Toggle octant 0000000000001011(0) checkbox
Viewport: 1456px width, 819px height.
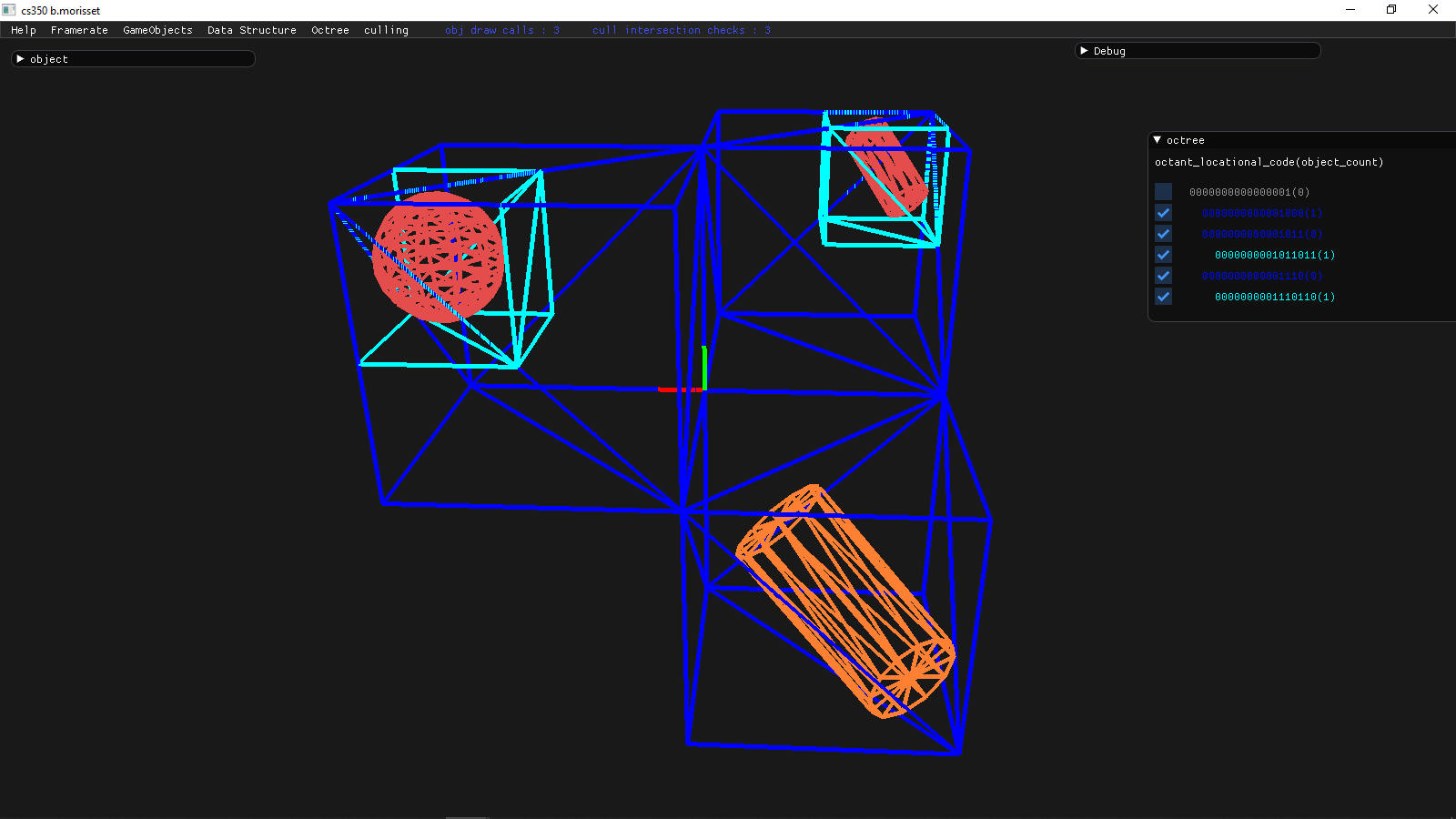pyautogui.click(x=1163, y=234)
